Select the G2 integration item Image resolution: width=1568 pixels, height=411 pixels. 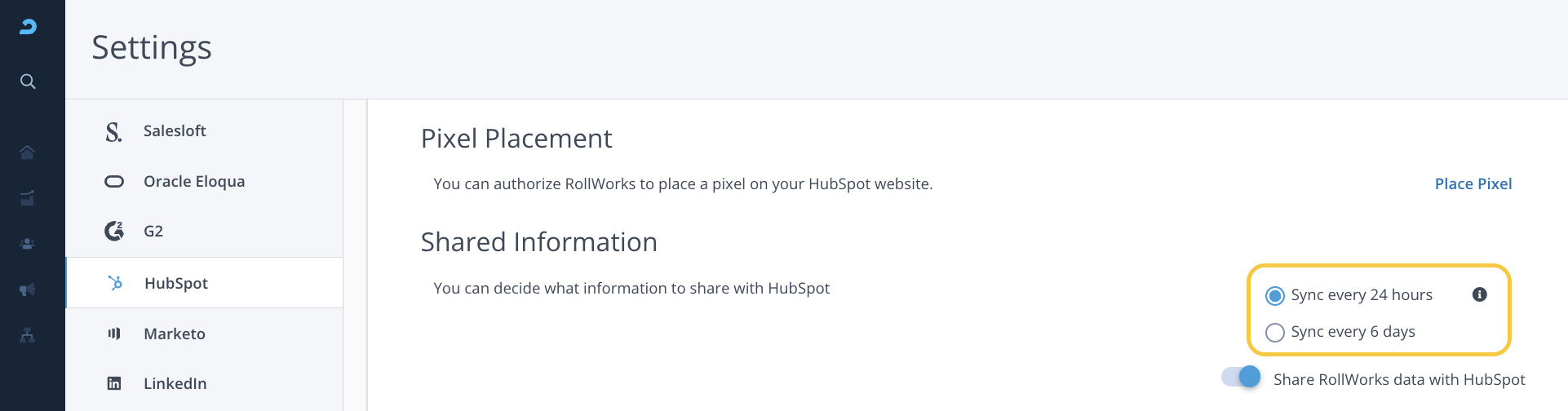(153, 232)
